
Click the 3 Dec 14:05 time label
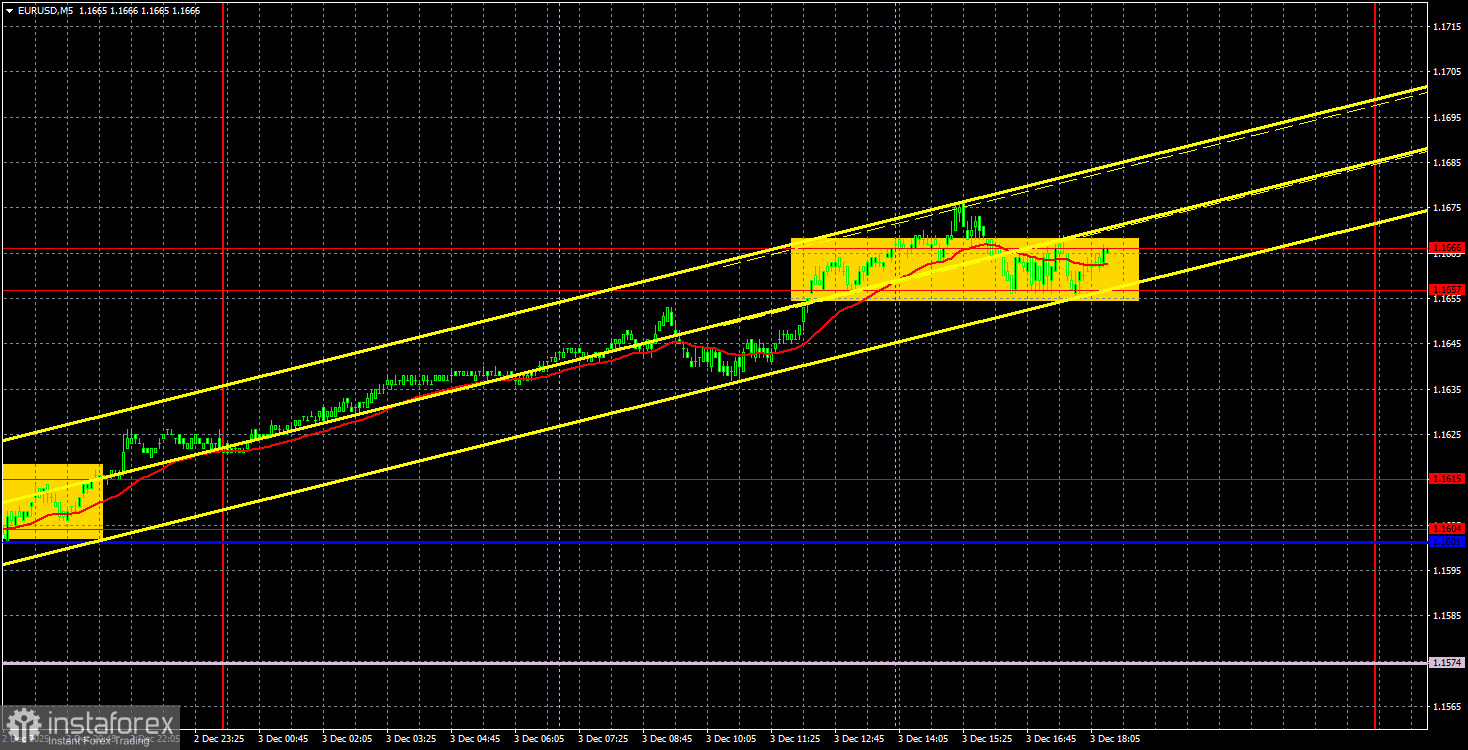pos(924,739)
